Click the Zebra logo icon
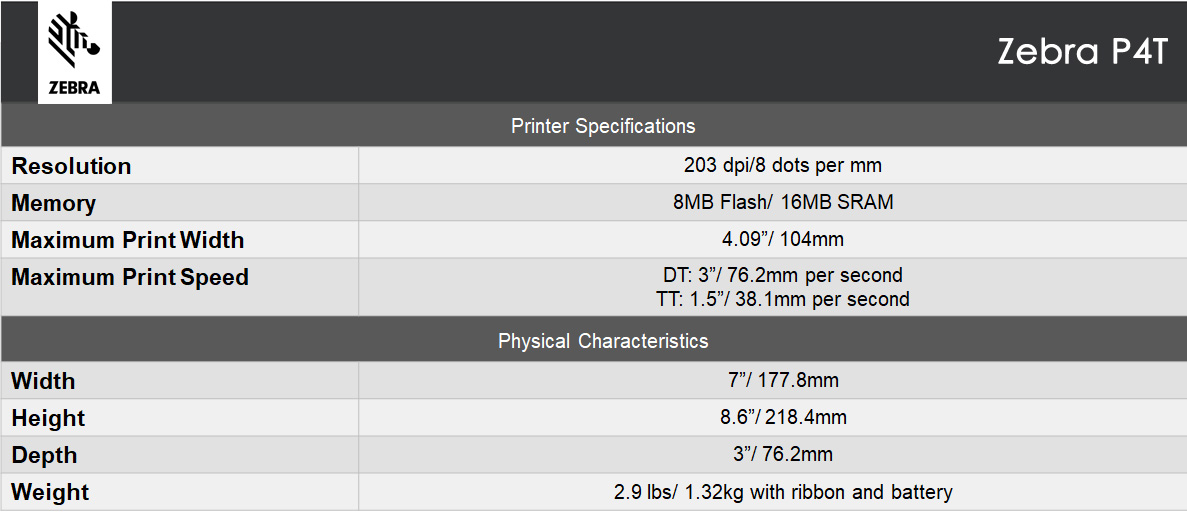Image resolution: width=1187 pixels, height=519 pixels. [x=74, y=52]
